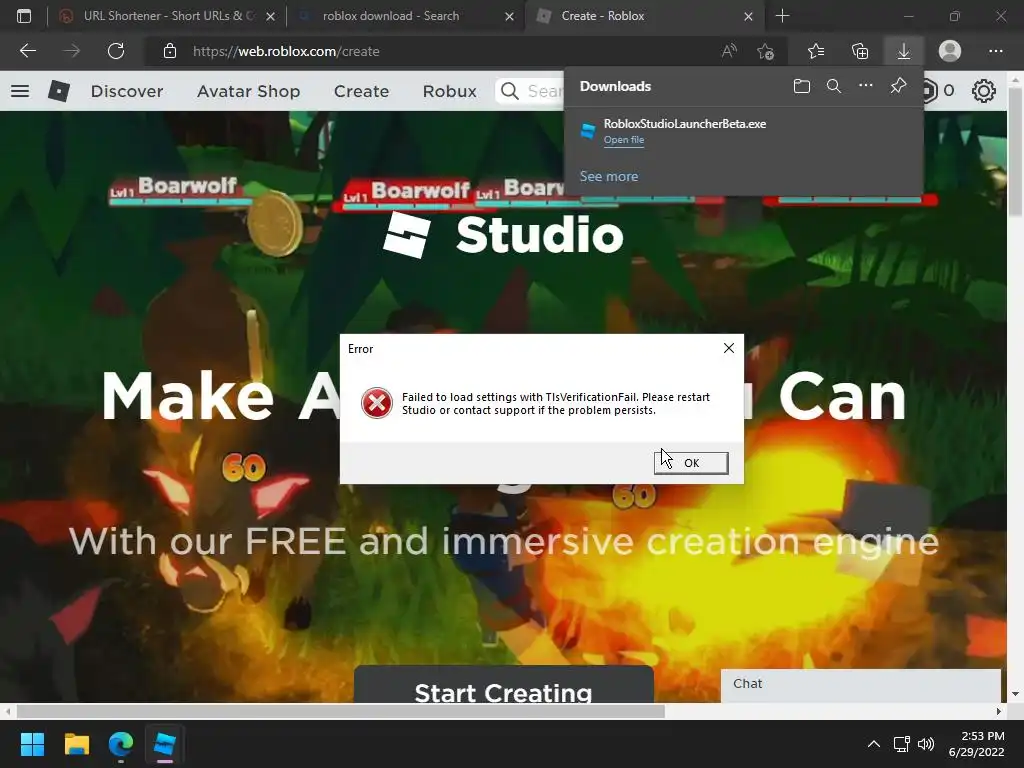Search downloads with magnifier icon

click(x=834, y=86)
